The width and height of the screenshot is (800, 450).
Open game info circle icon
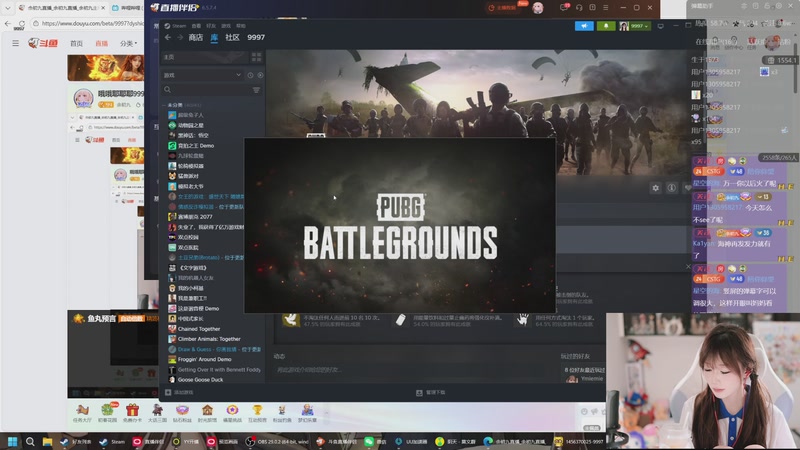(671, 188)
